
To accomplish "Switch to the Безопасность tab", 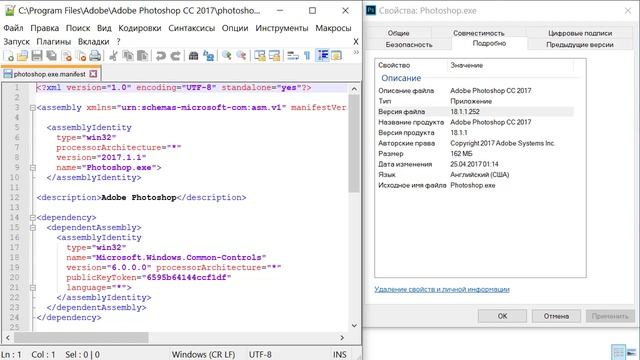I will coord(409,44).
